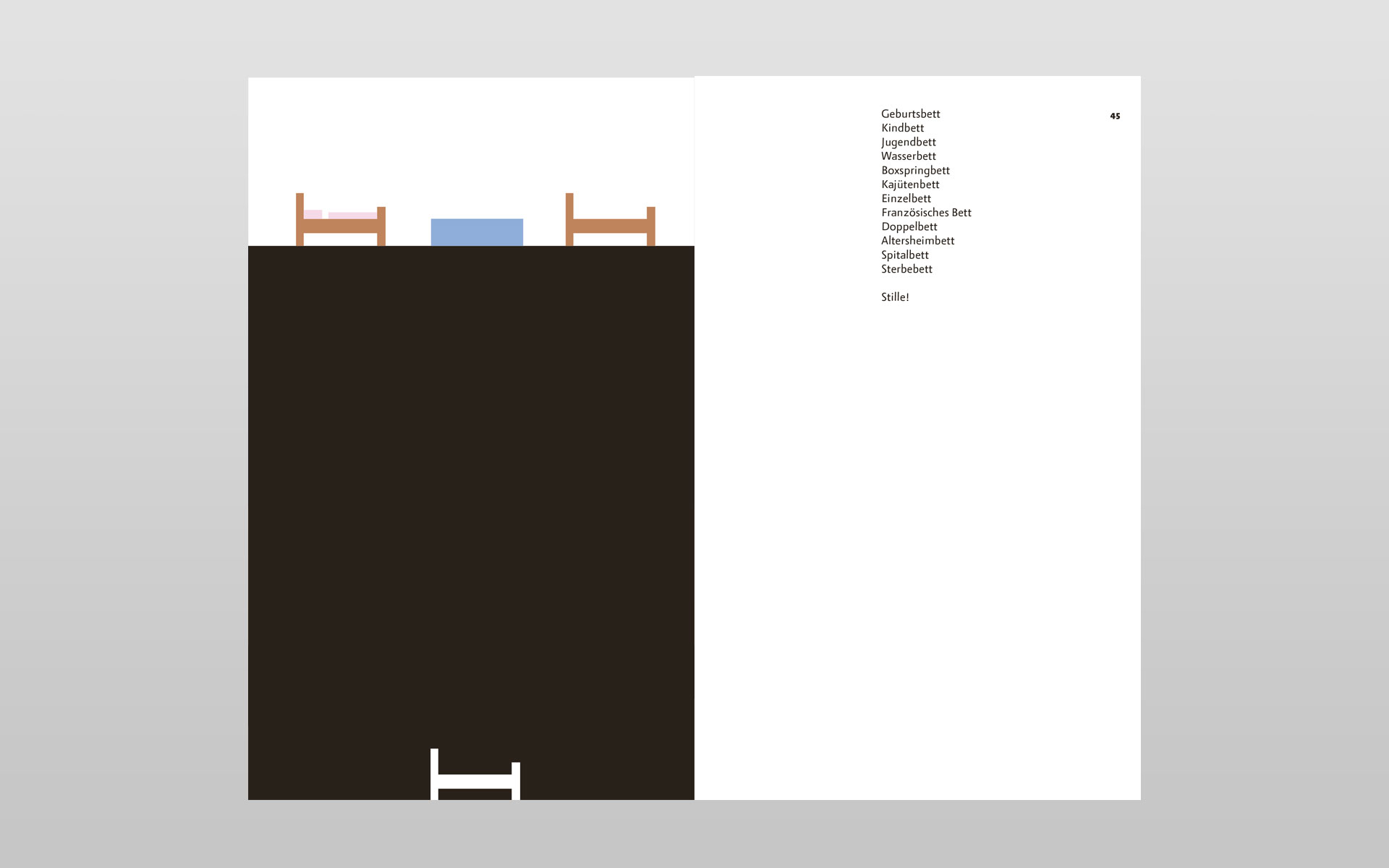This screenshot has height=868, width=1389.
Task: Click the white bed outline at bottom
Action: tap(475, 781)
